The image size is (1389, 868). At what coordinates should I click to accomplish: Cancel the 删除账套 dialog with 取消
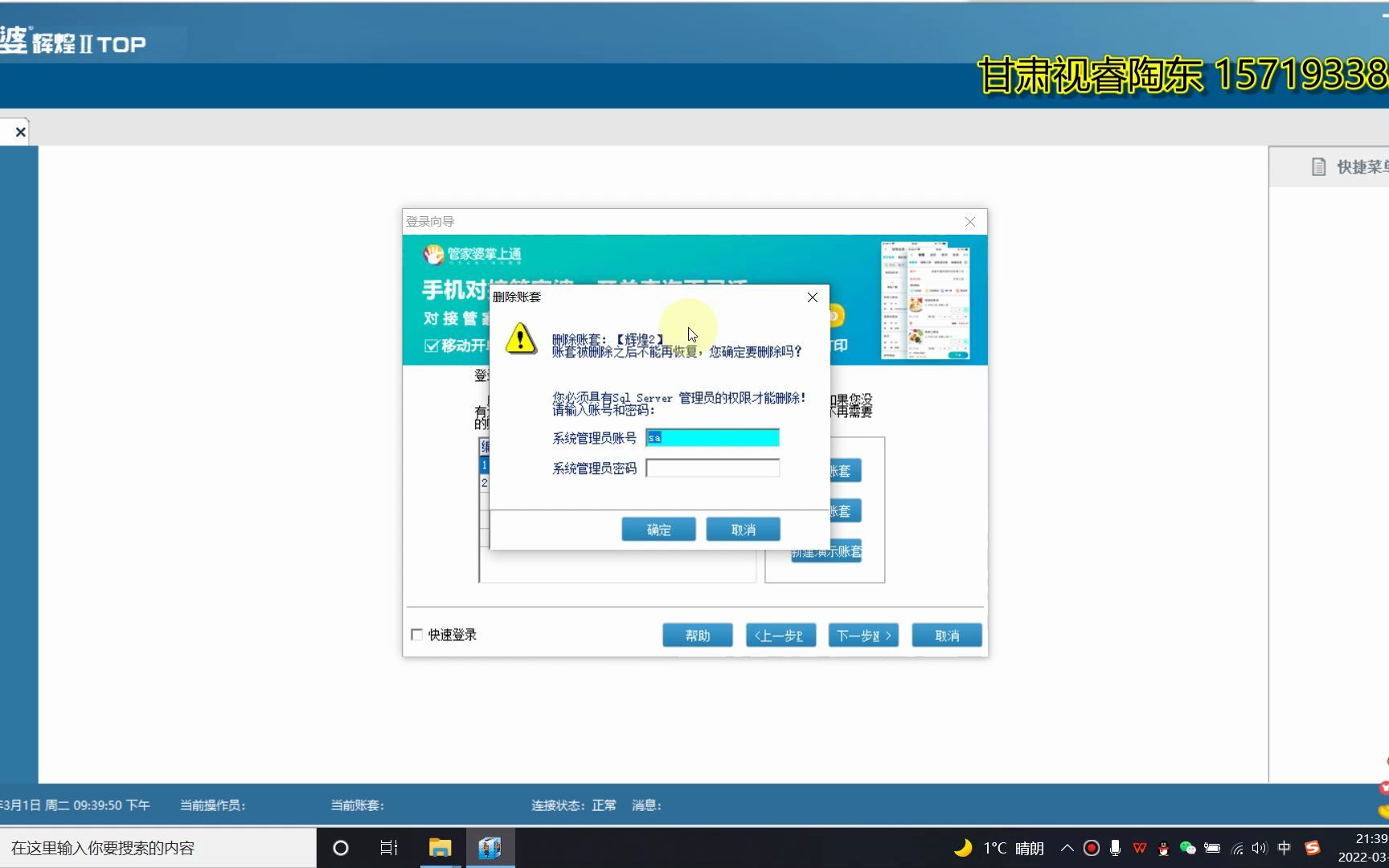point(743,530)
